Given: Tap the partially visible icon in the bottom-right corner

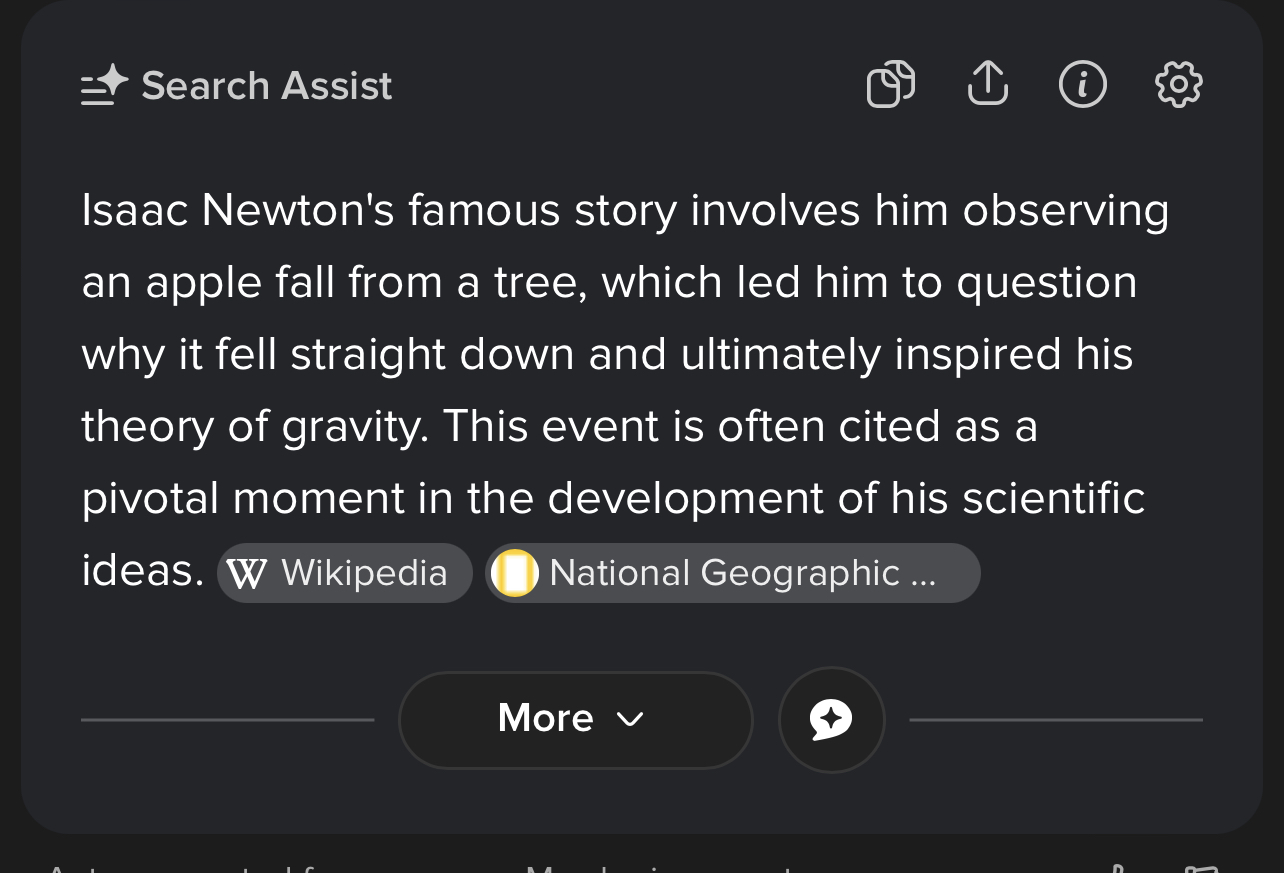Looking at the screenshot, I should (x=1198, y=868).
